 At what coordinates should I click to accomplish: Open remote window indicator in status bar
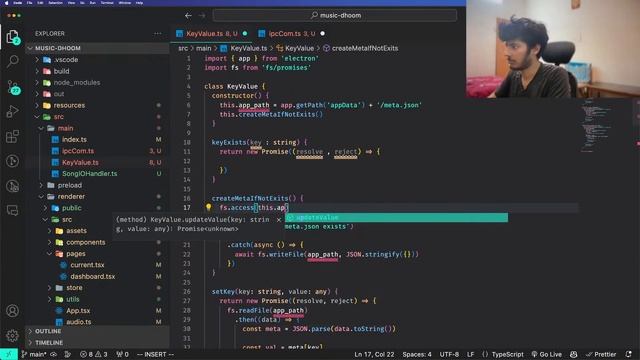pos(9,354)
